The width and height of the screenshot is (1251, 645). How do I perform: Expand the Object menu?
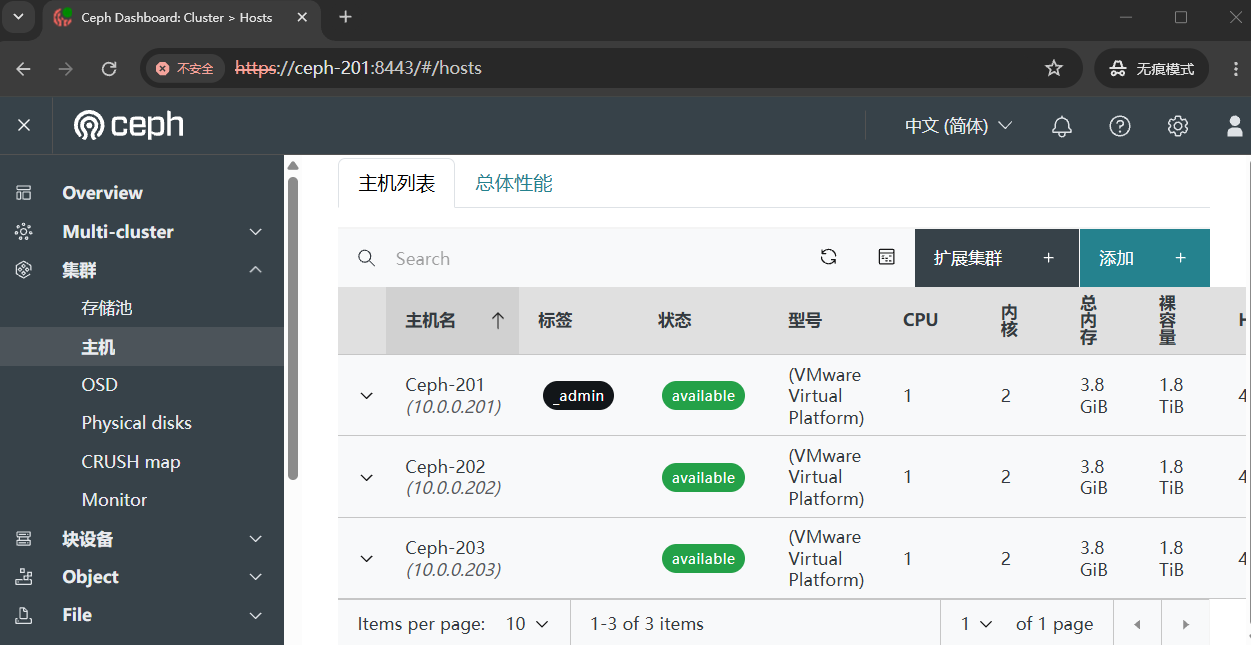(x=255, y=577)
